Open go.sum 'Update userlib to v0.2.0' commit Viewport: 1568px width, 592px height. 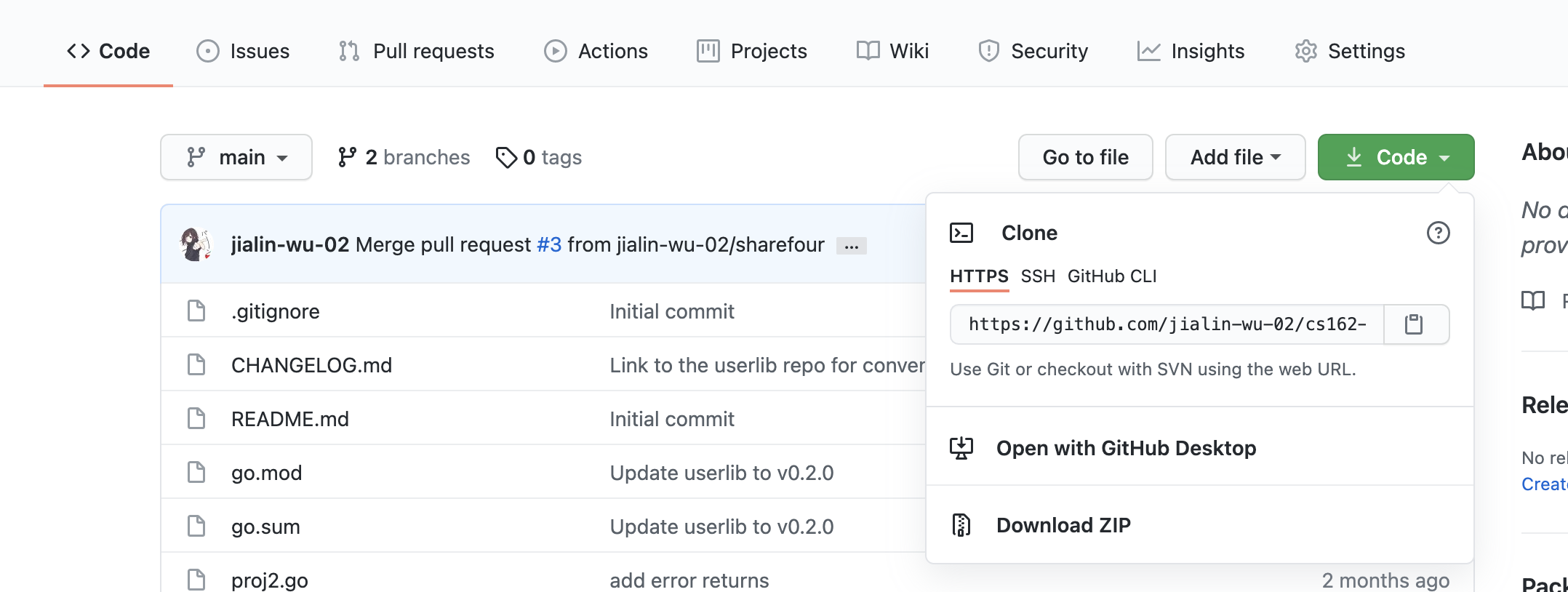click(721, 527)
